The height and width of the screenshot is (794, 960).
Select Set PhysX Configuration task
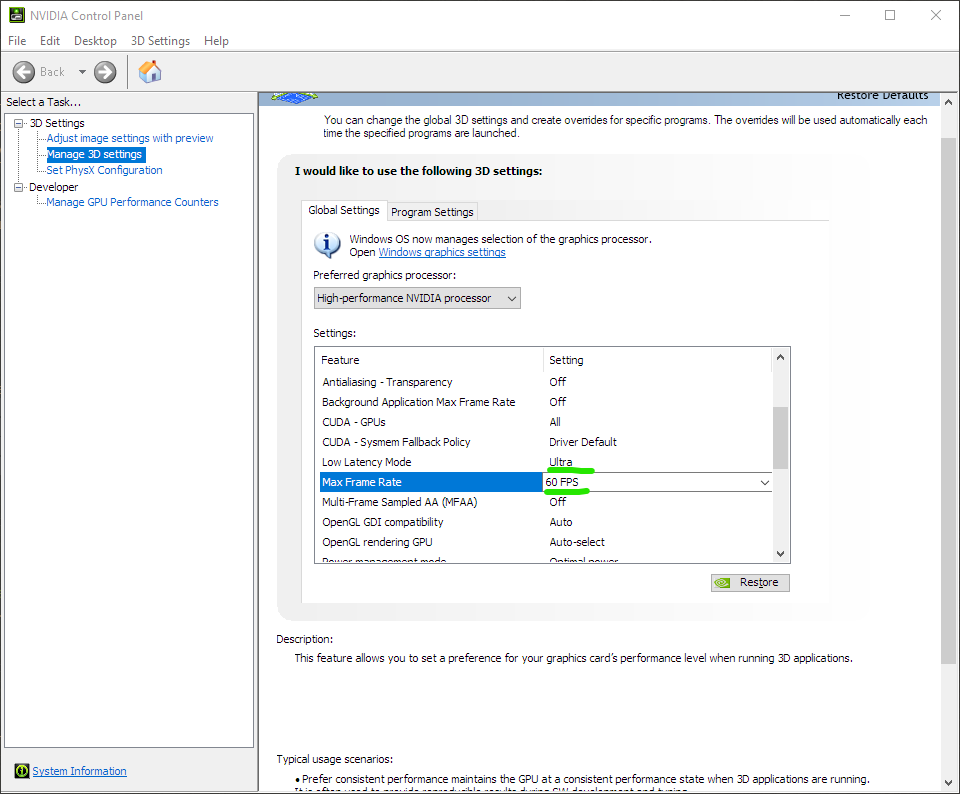tap(104, 170)
